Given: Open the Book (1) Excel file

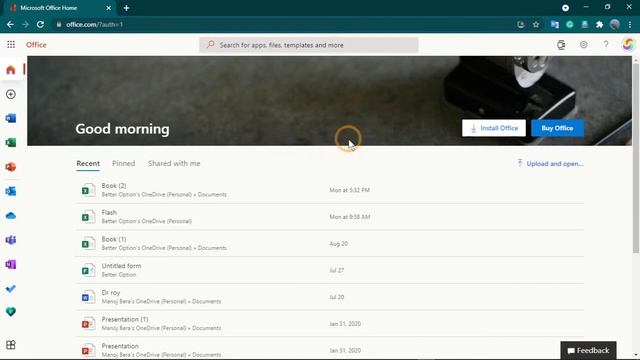Looking at the screenshot, I should 330,244.
